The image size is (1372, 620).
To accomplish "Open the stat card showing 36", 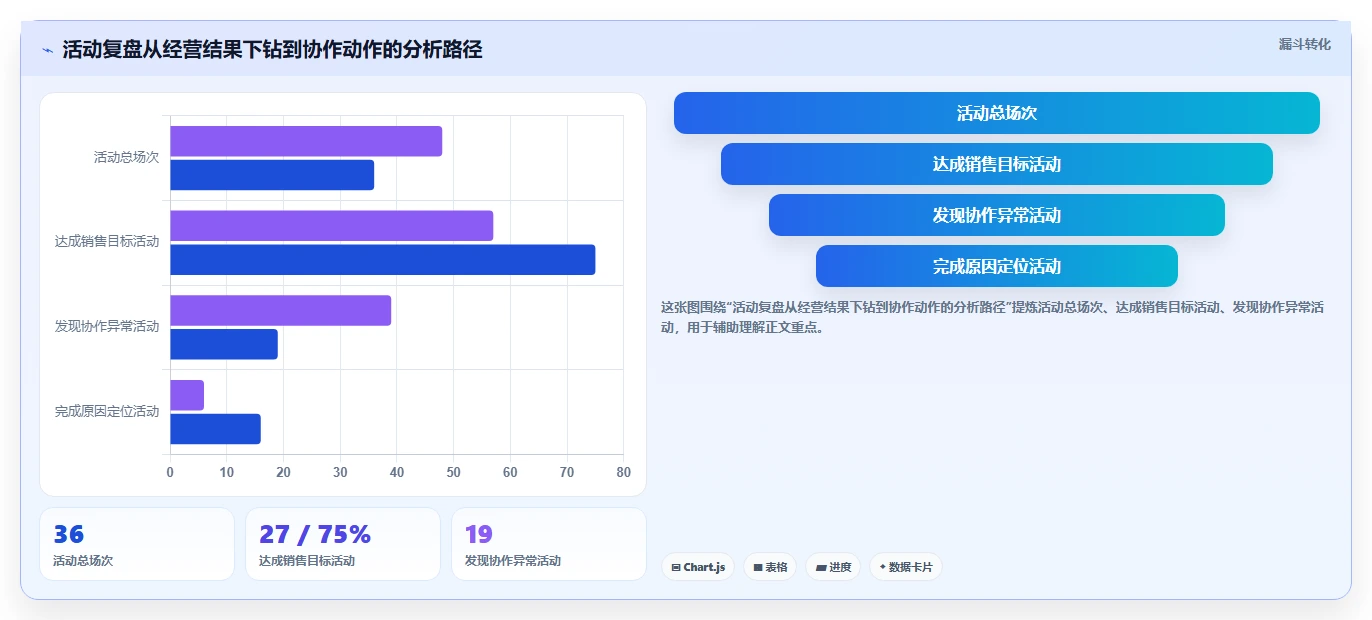I will [x=137, y=544].
